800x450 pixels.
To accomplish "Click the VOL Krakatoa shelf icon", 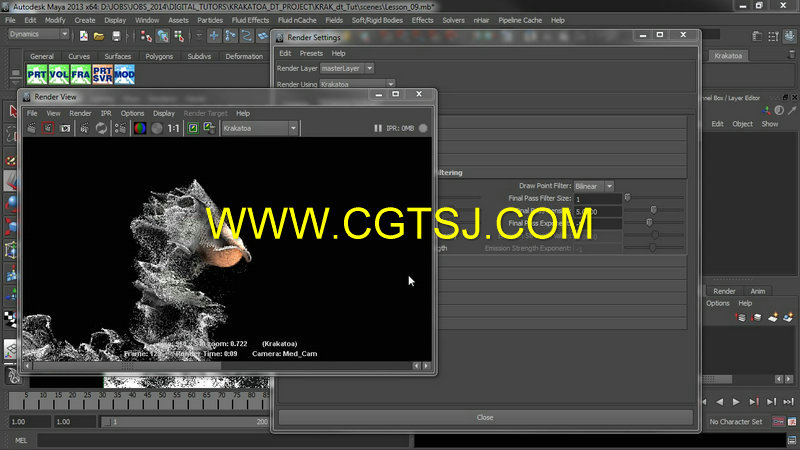I will 59,74.
